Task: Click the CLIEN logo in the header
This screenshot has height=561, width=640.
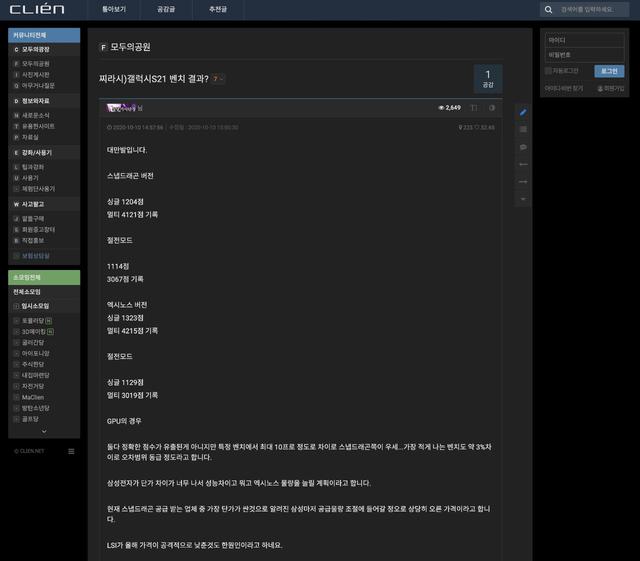Action: [x=37, y=9]
